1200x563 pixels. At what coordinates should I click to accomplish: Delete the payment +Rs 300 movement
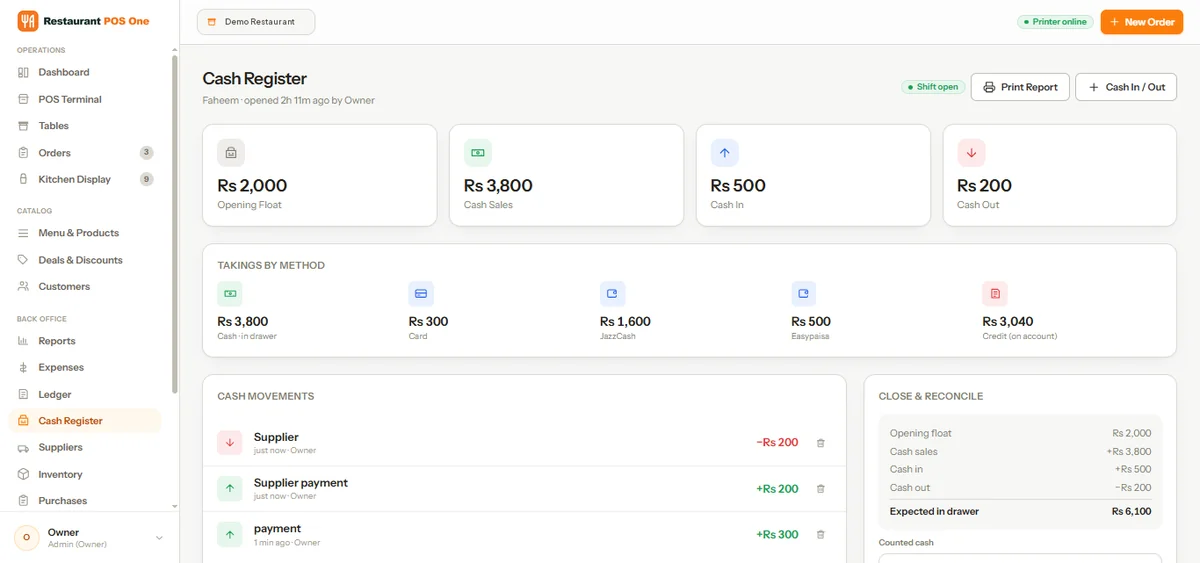(x=821, y=535)
